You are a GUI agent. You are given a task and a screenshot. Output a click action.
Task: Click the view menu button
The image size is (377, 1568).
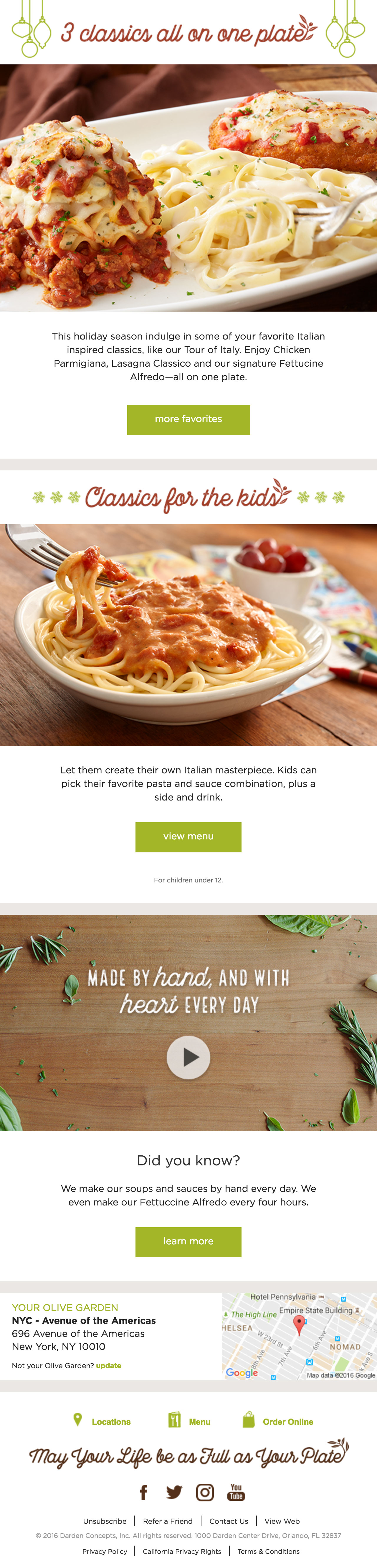188,837
